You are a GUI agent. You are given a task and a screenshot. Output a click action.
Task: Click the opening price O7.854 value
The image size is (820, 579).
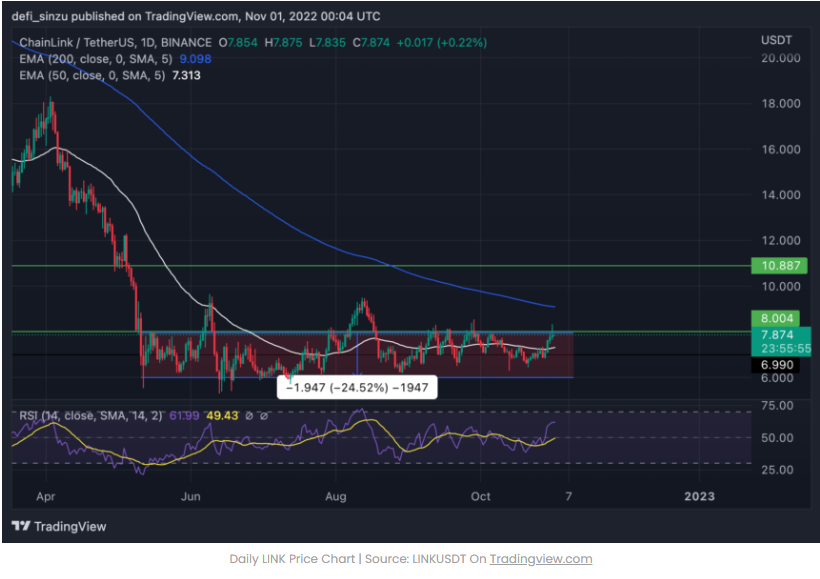[x=238, y=43]
